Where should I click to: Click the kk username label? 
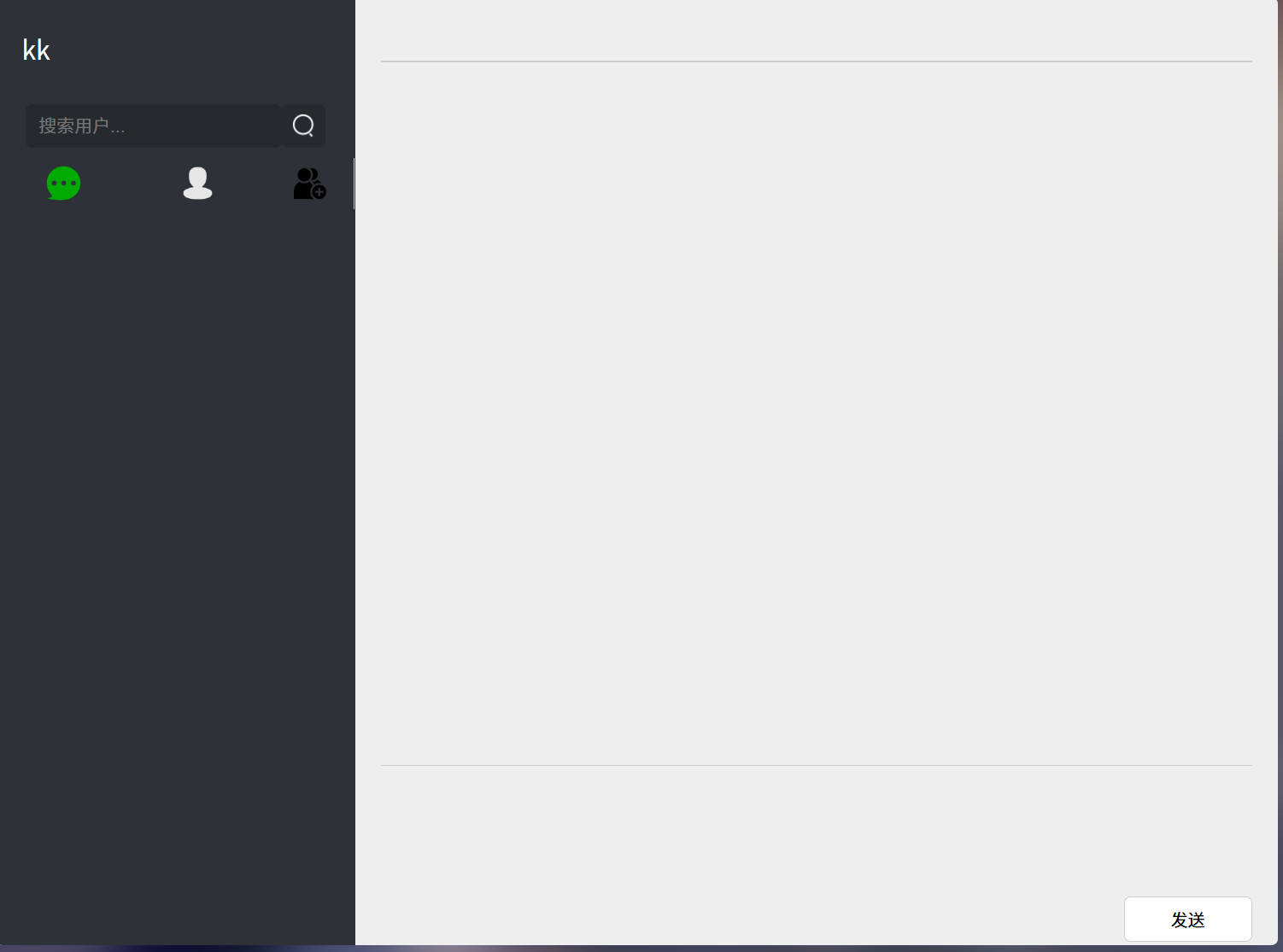(36, 50)
